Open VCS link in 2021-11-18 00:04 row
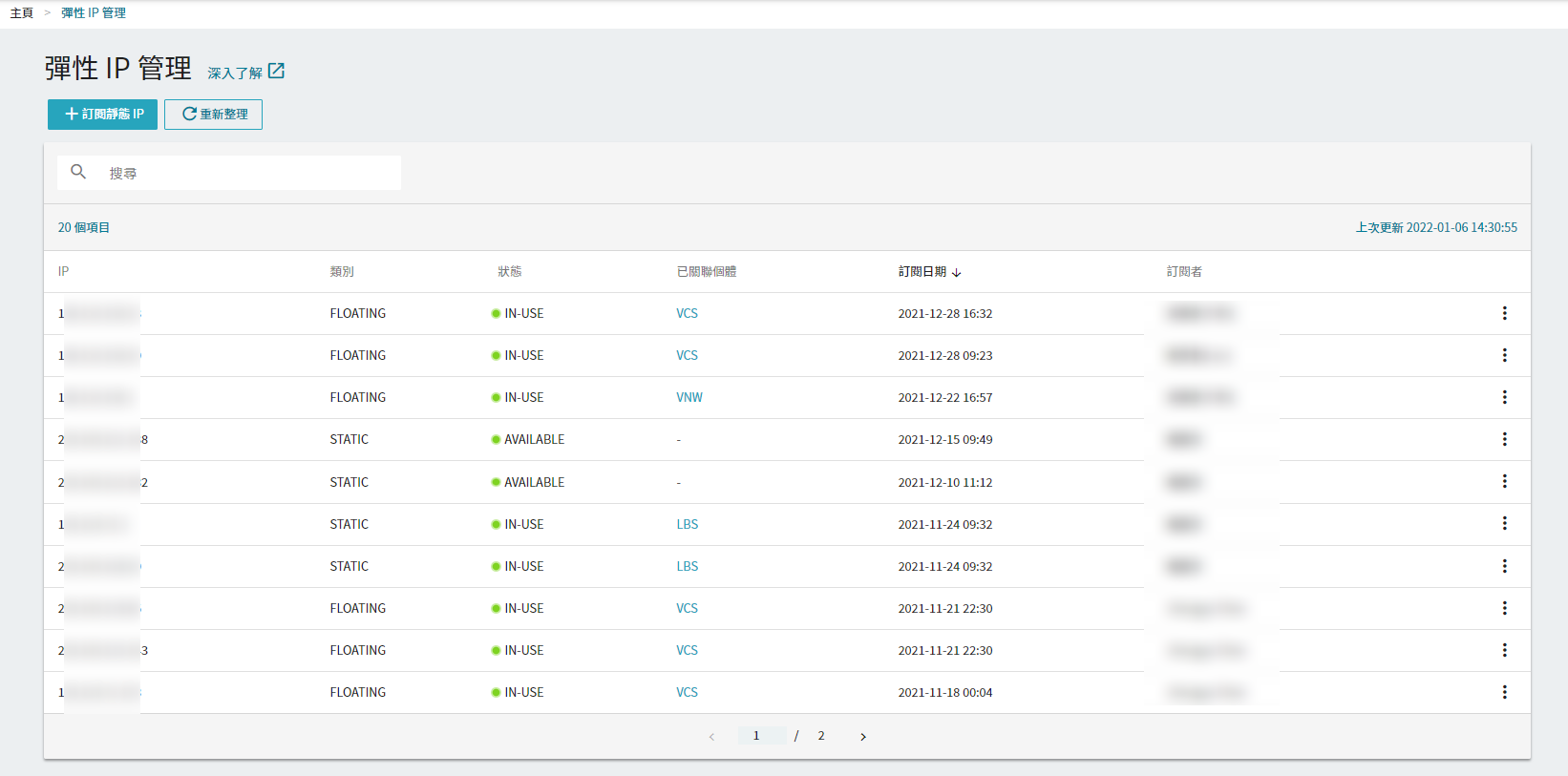1568x776 pixels. coord(687,692)
